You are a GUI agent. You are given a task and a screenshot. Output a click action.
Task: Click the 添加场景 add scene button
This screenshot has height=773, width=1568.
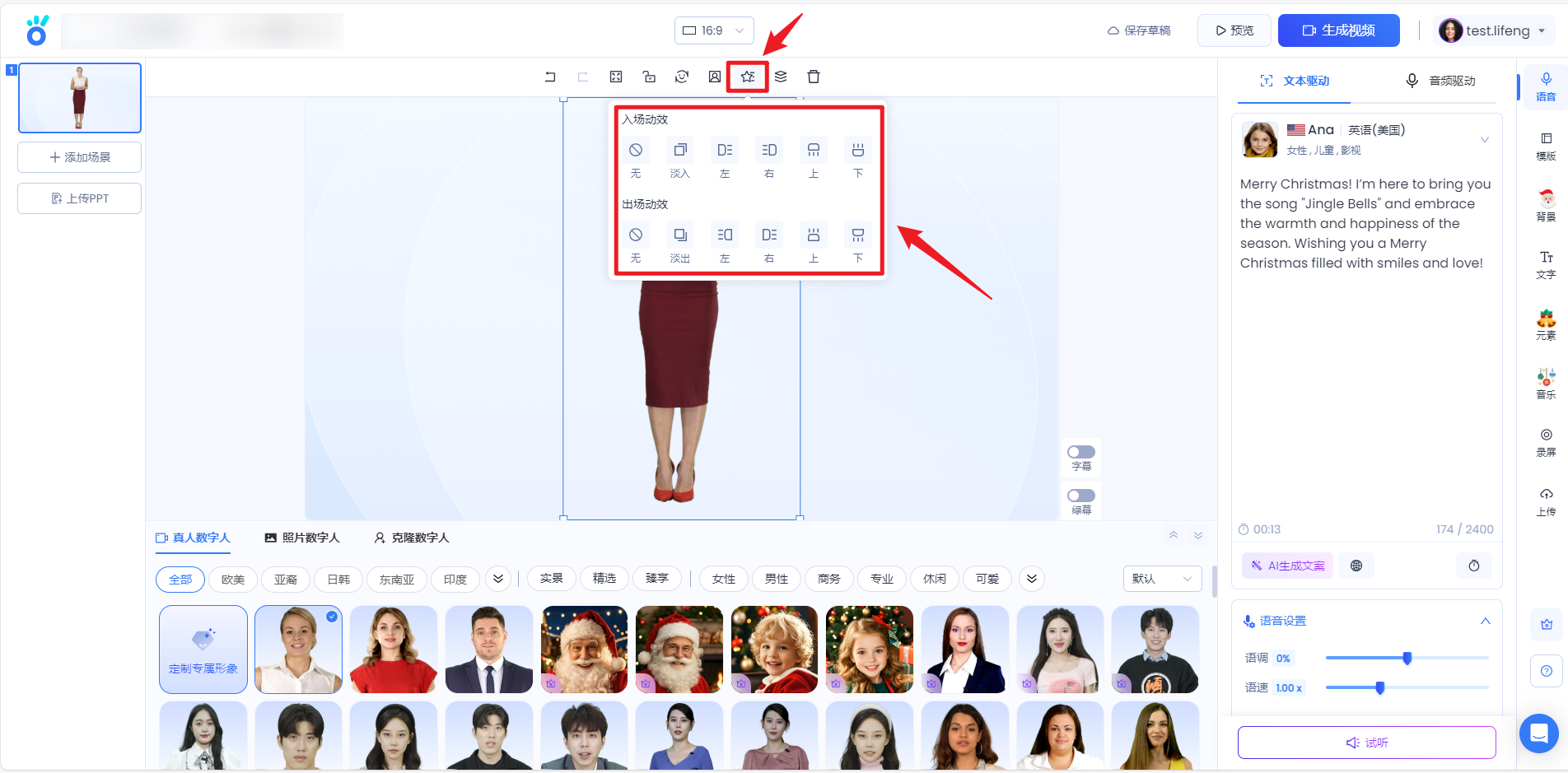[80, 157]
